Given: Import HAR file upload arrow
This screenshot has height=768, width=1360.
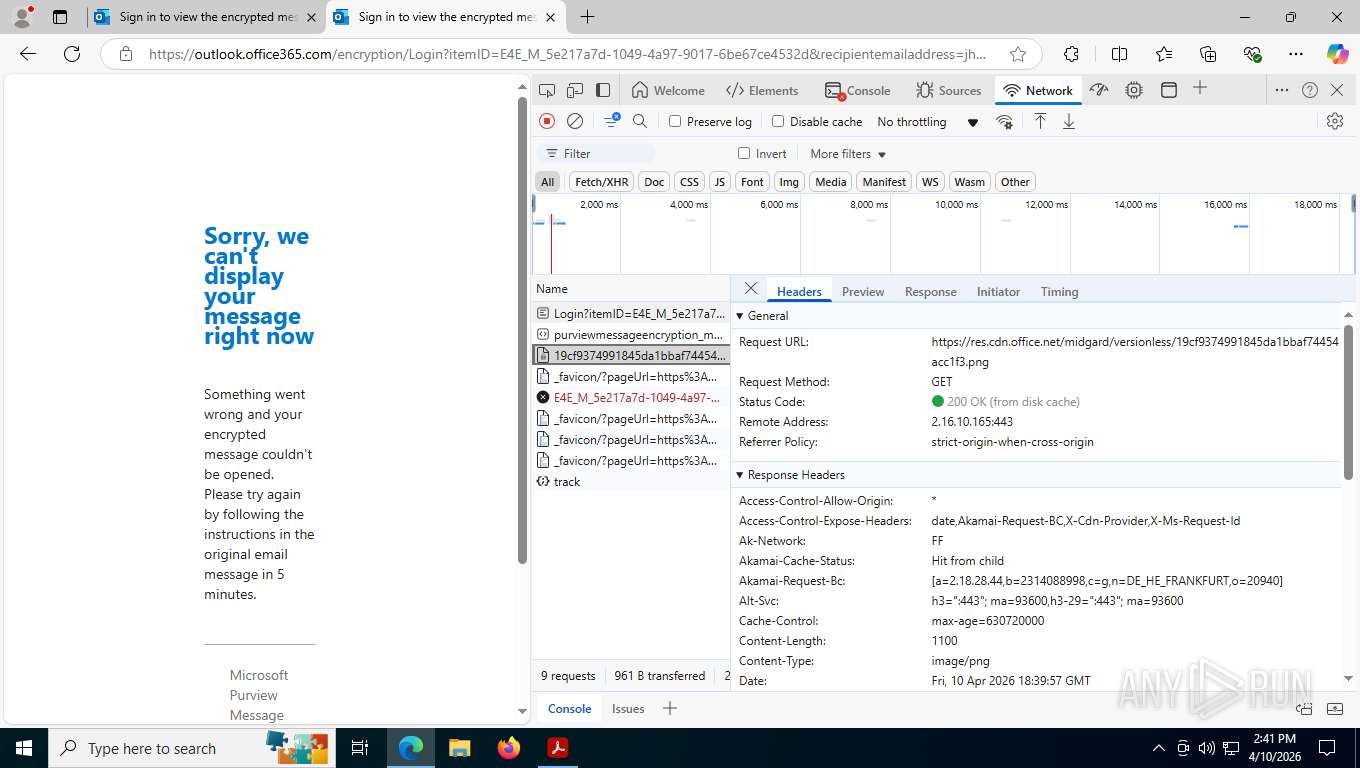Looking at the screenshot, I should (x=1040, y=121).
